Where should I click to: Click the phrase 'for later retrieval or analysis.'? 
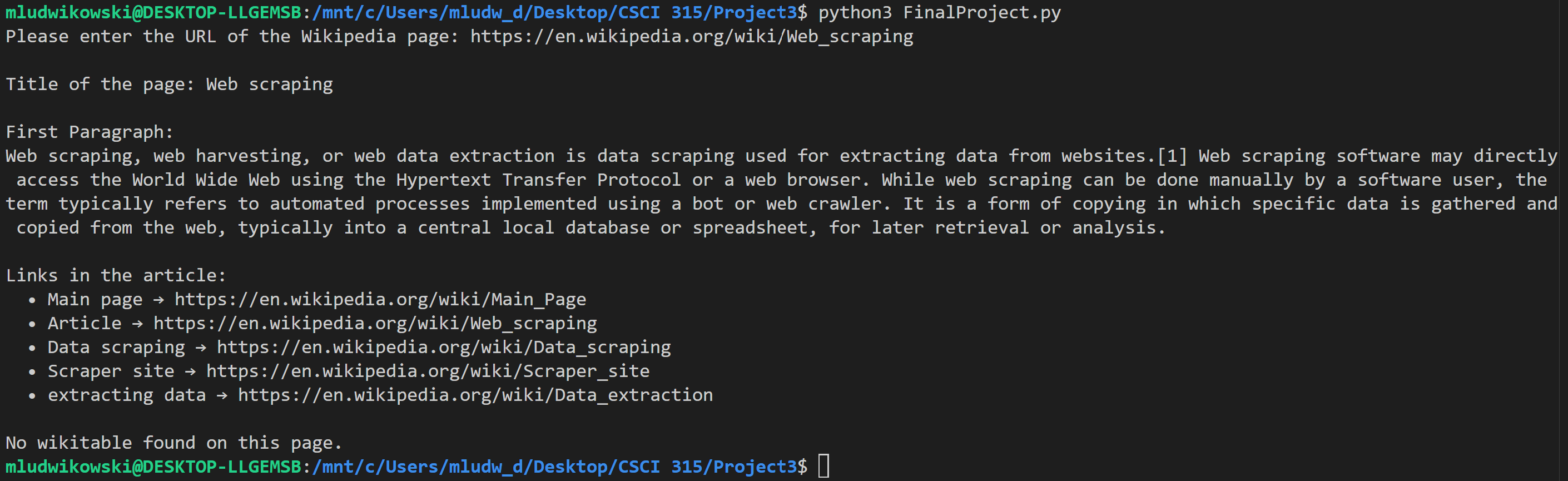pos(997,228)
